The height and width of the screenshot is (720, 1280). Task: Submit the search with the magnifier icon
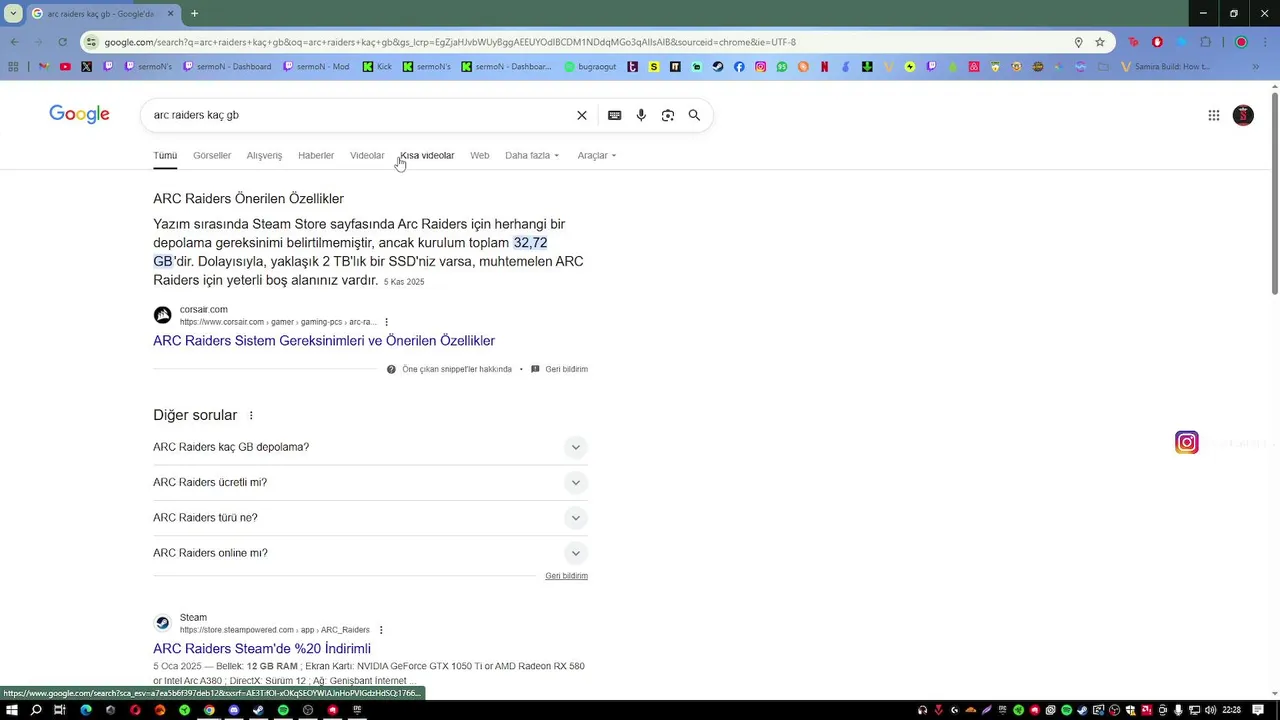pos(694,115)
